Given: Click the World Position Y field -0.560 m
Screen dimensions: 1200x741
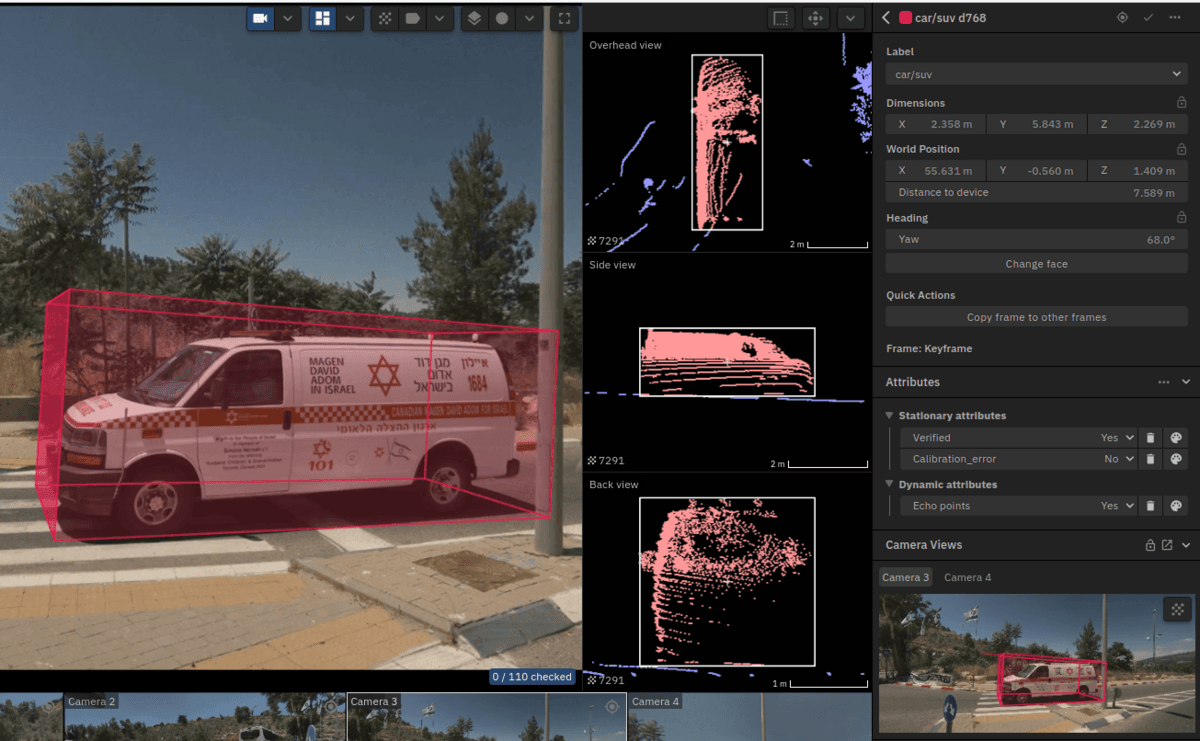Looking at the screenshot, I should click(x=1037, y=170).
